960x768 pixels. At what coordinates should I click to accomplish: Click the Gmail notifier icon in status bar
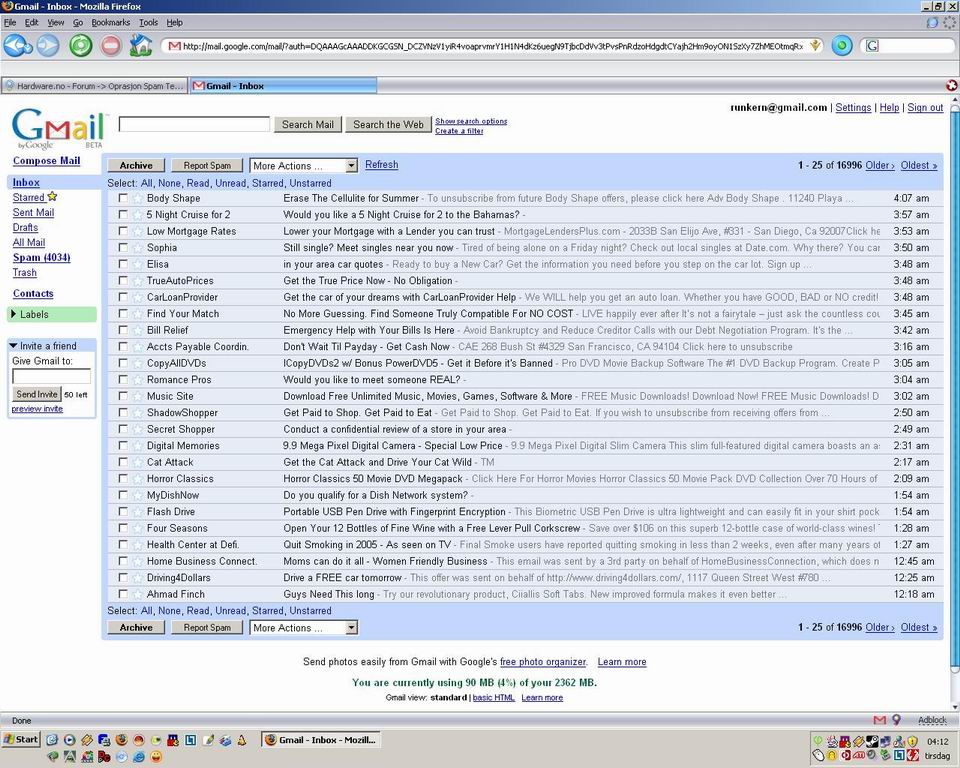point(880,720)
